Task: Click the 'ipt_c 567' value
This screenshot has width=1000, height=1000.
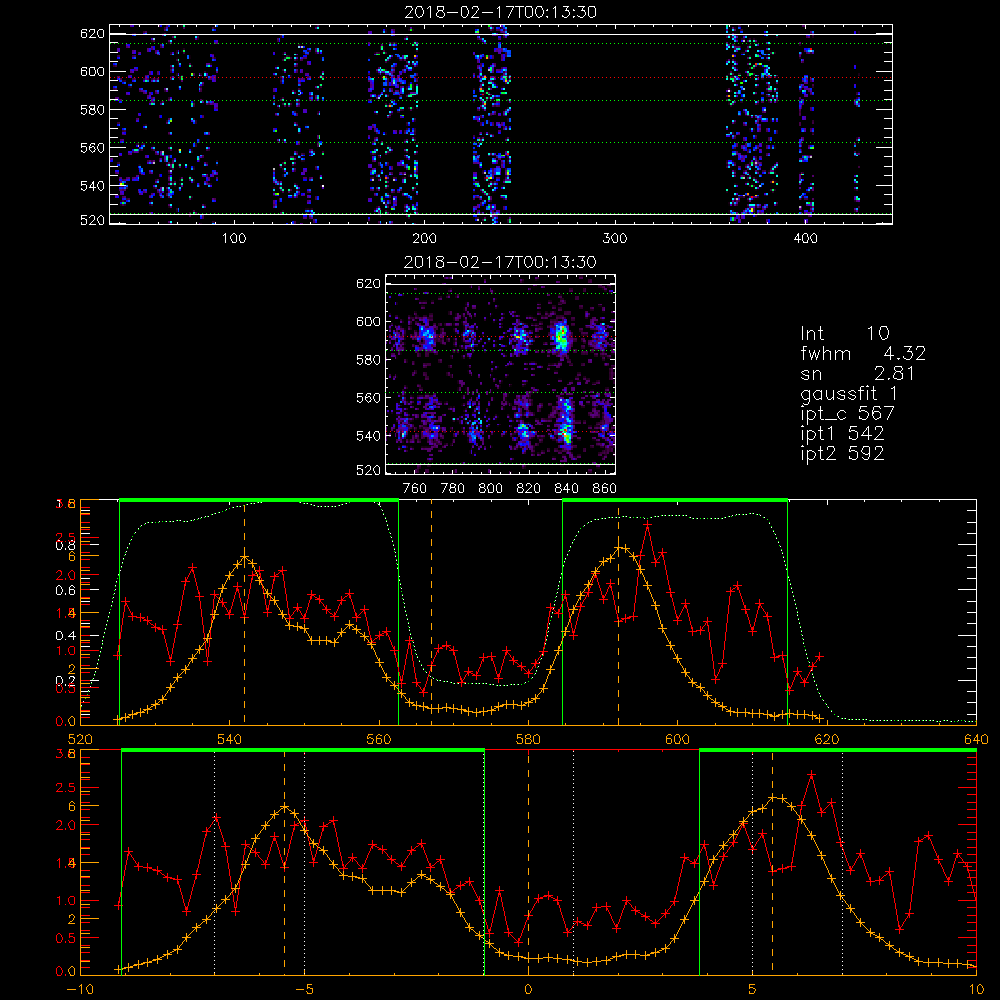Action: pos(848,414)
